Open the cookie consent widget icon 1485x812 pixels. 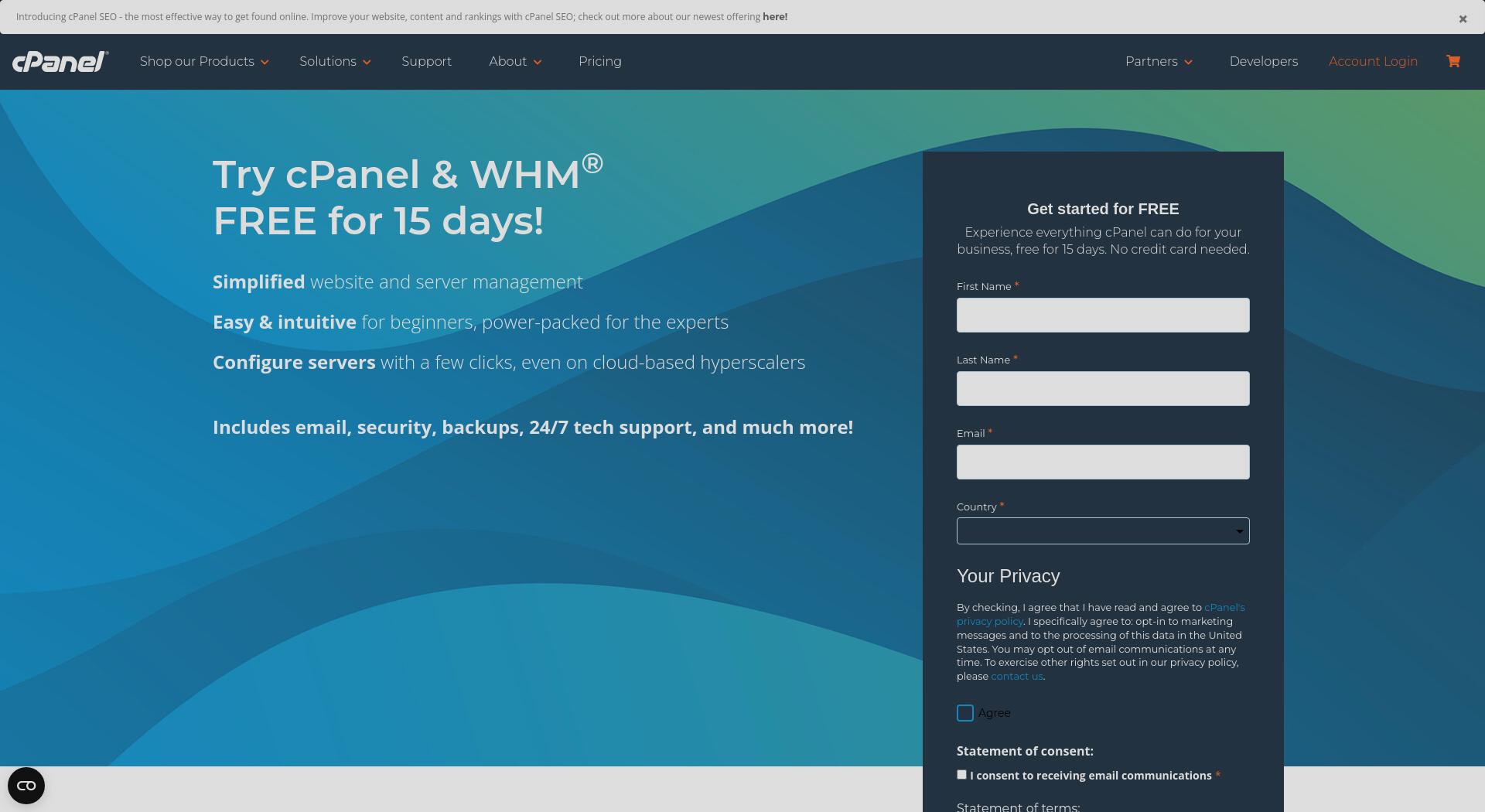(26, 786)
